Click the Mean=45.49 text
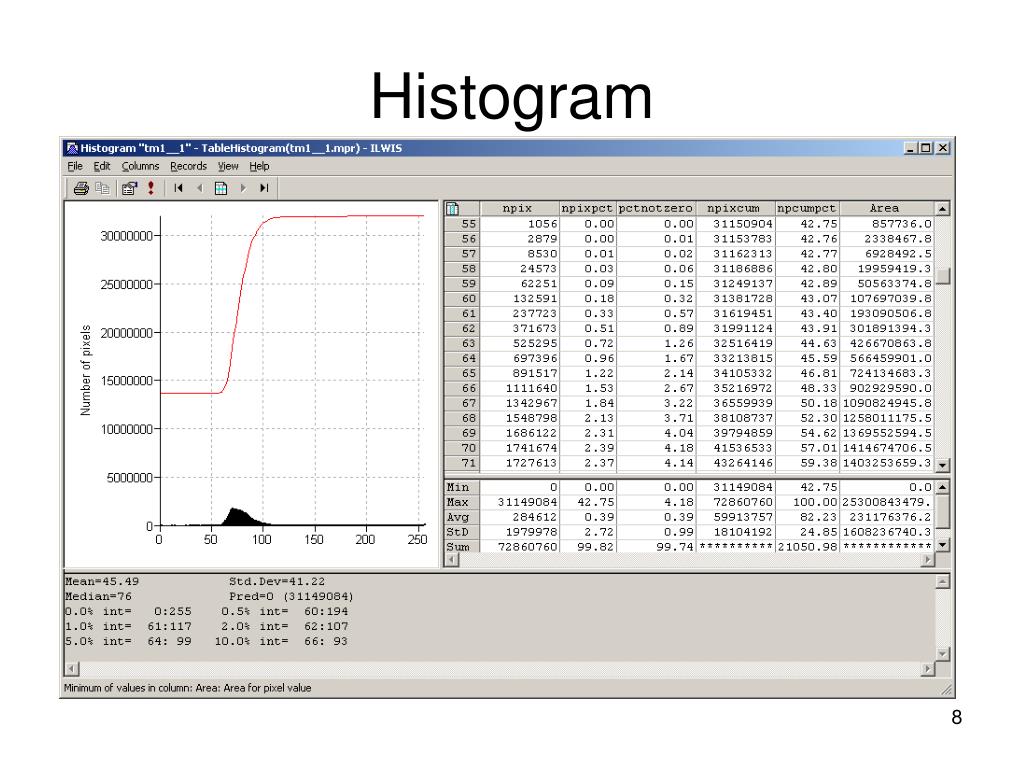The width and height of the screenshot is (1024, 768). [x=102, y=581]
